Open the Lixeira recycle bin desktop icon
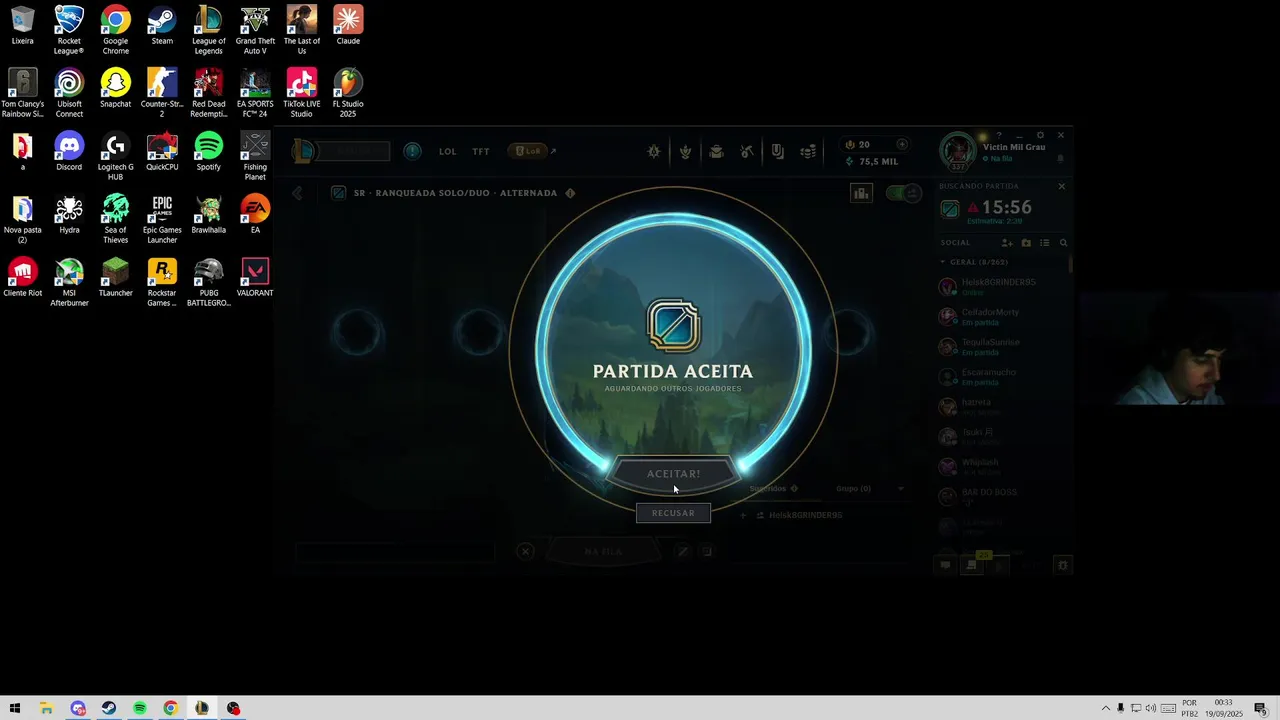Viewport: 1280px width, 720px height. tap(22, 26)
